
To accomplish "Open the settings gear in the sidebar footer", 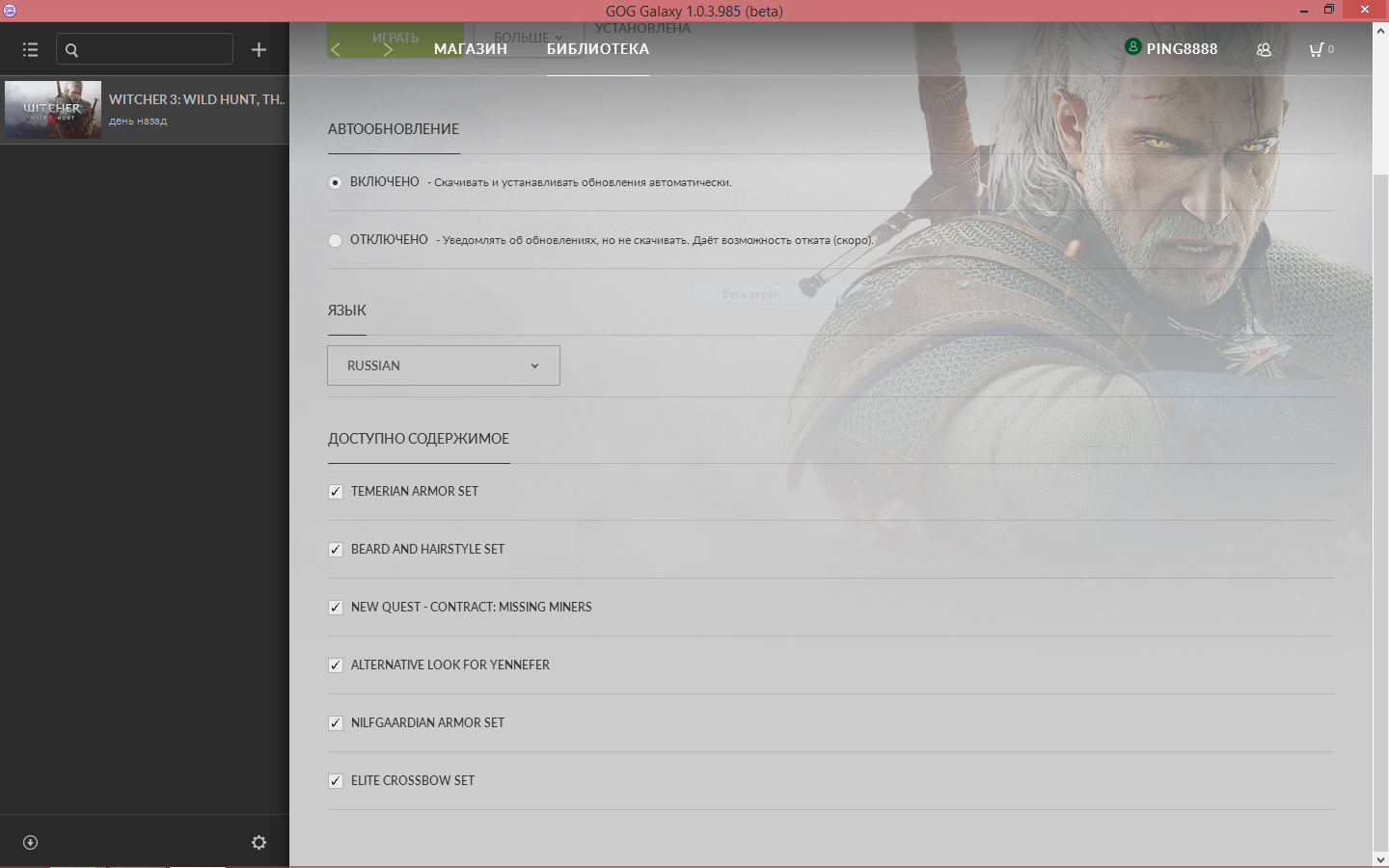I will click(x=259, y=842).
